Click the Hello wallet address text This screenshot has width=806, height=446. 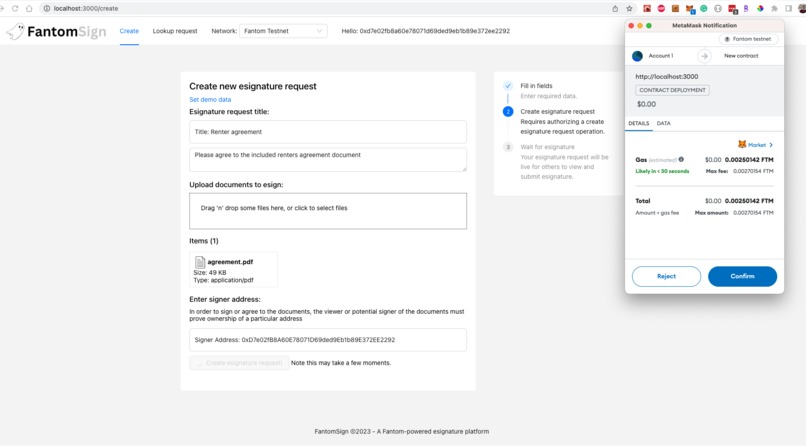click(x=426, y=31)
